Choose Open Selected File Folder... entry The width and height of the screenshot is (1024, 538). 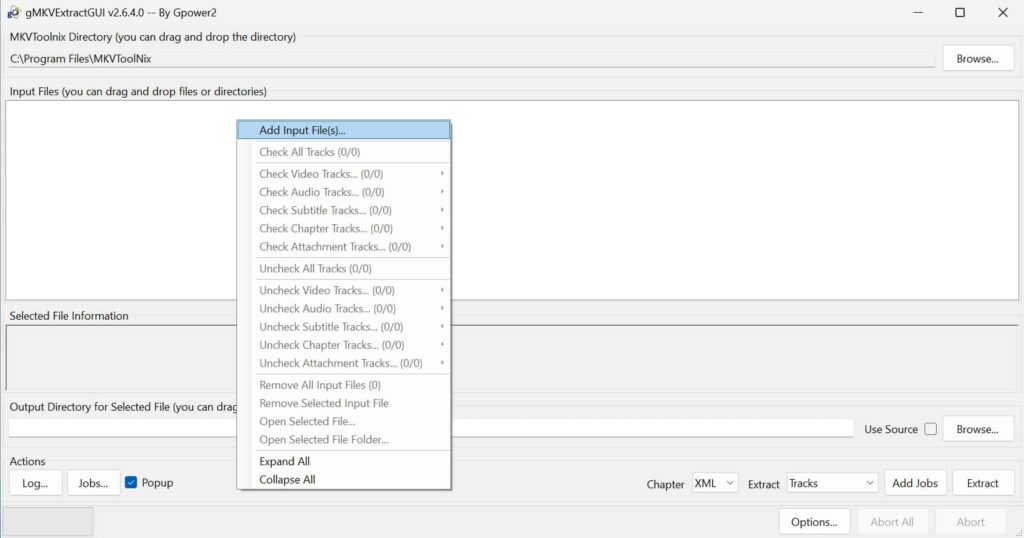pyautogui.click(x=344, y=439)
